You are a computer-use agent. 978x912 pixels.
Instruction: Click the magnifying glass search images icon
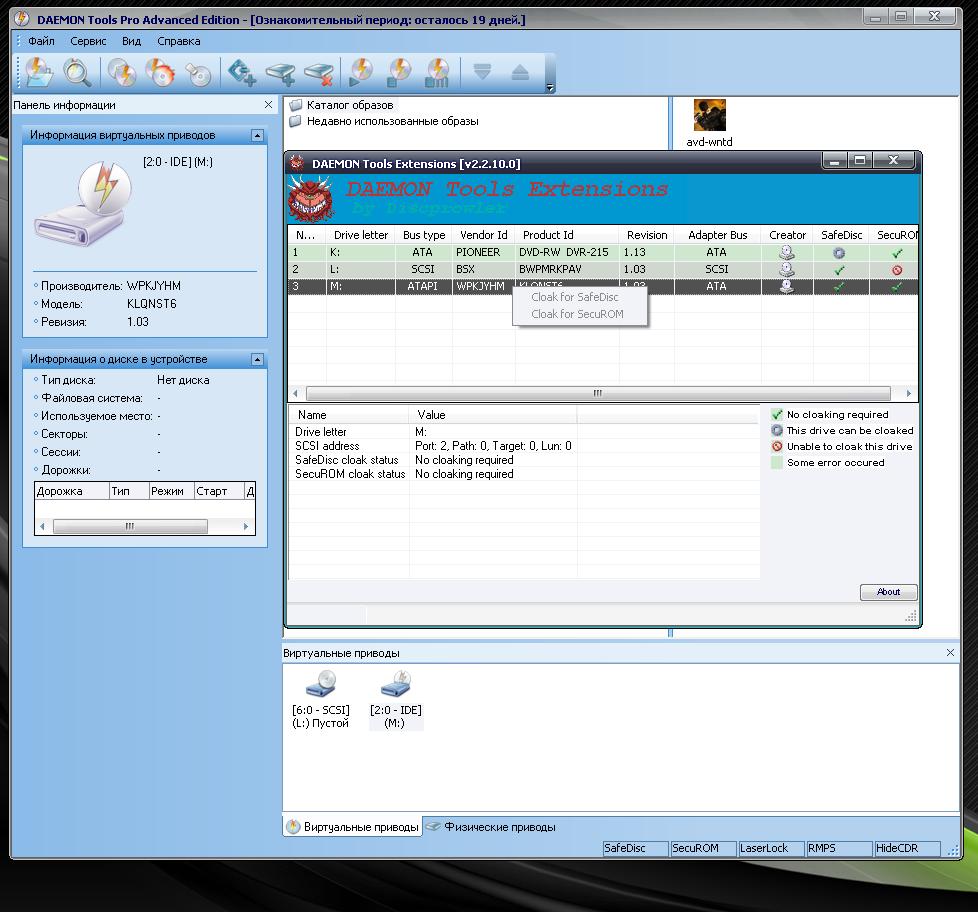point(78,72)
